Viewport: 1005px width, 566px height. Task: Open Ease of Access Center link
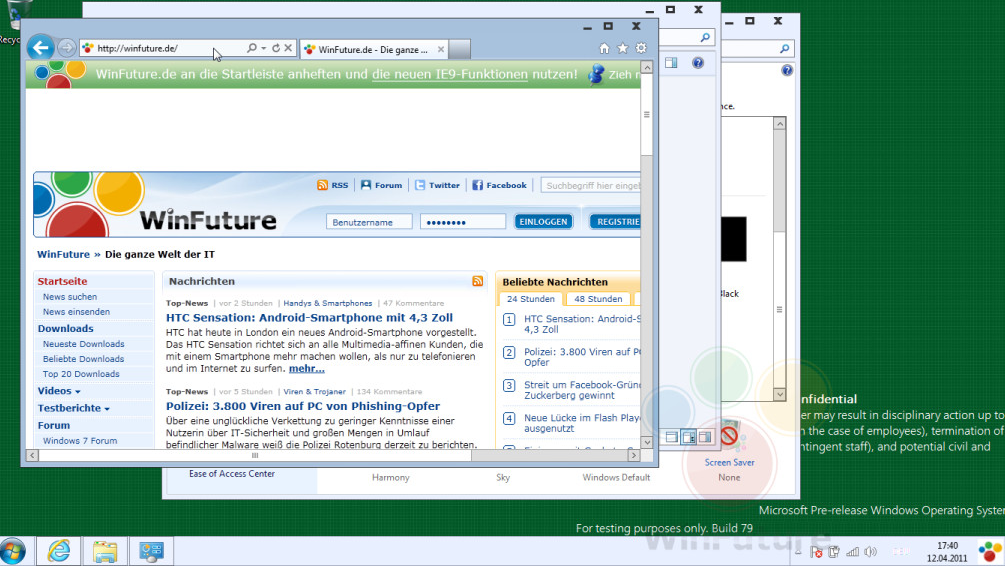(x=231, y=474)
